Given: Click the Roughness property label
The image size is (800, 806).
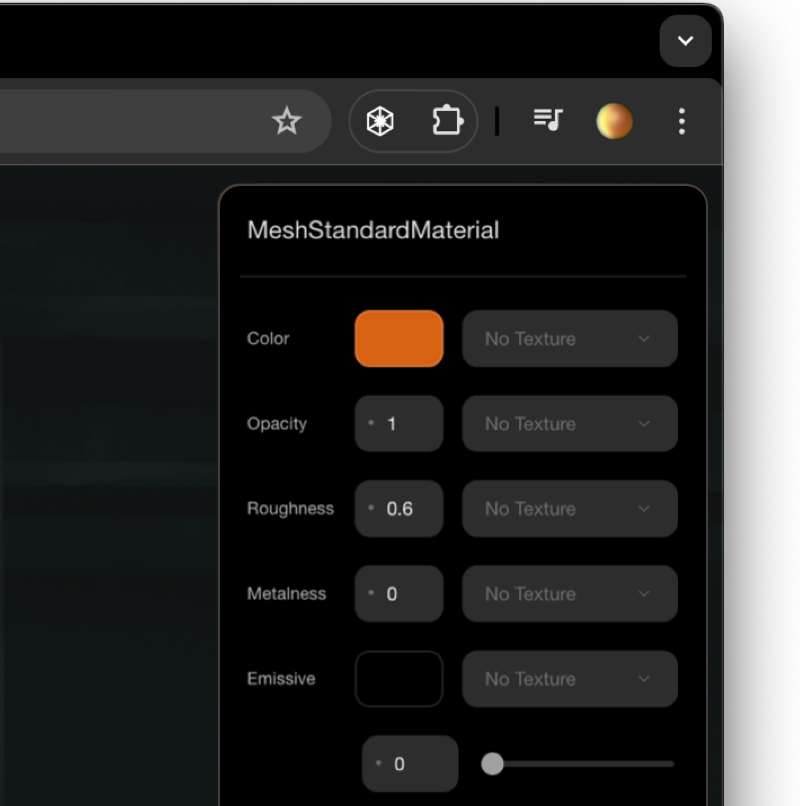Looking at the screenshot, I should click(290, 509).
